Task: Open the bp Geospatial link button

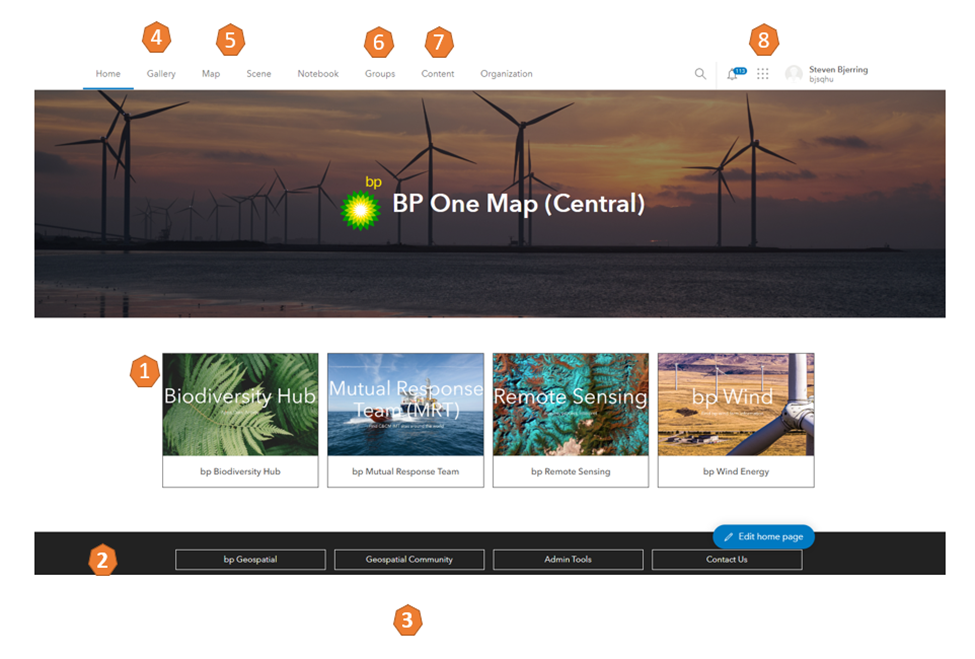Action: click(250, 560)
